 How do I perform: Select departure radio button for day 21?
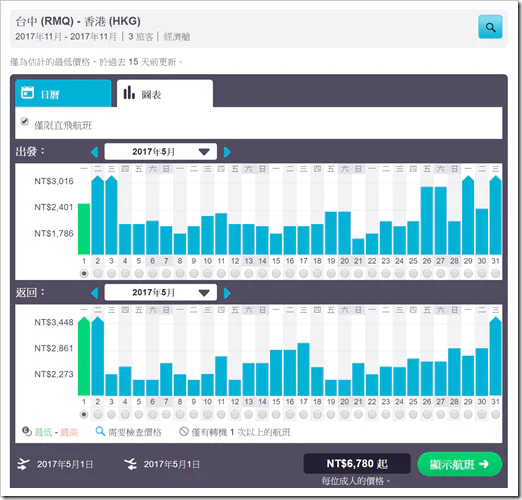[x=358, y=274]
